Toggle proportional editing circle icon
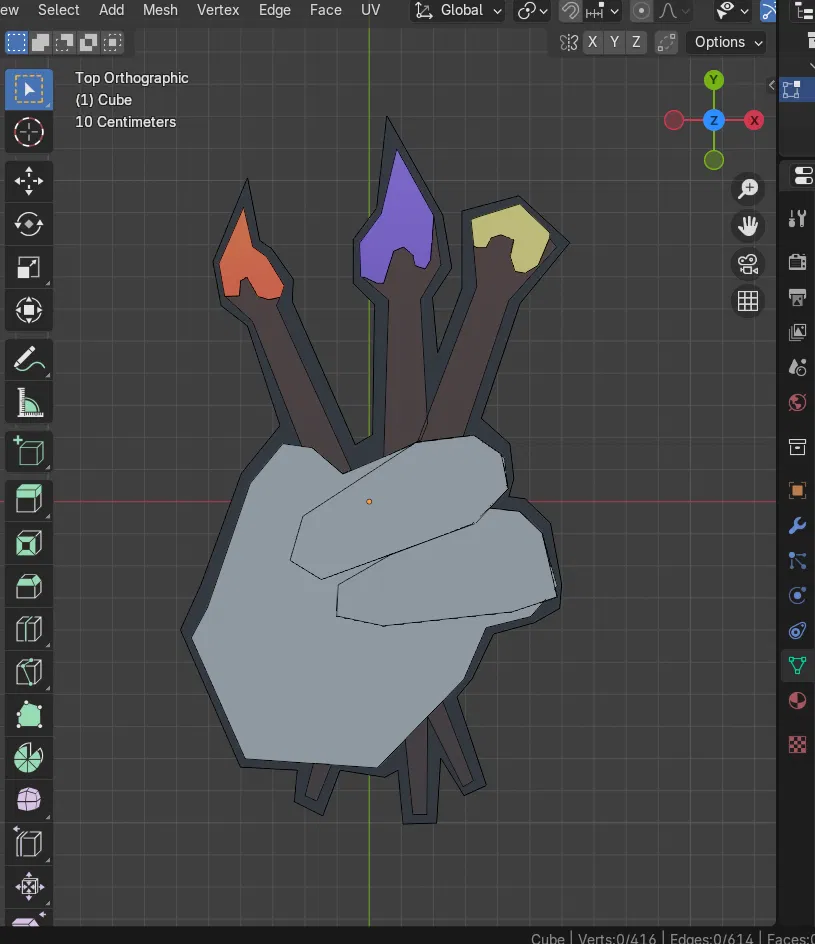Viewport: 815px width, 944px height. pyautogui.click(x=641, y=10)
